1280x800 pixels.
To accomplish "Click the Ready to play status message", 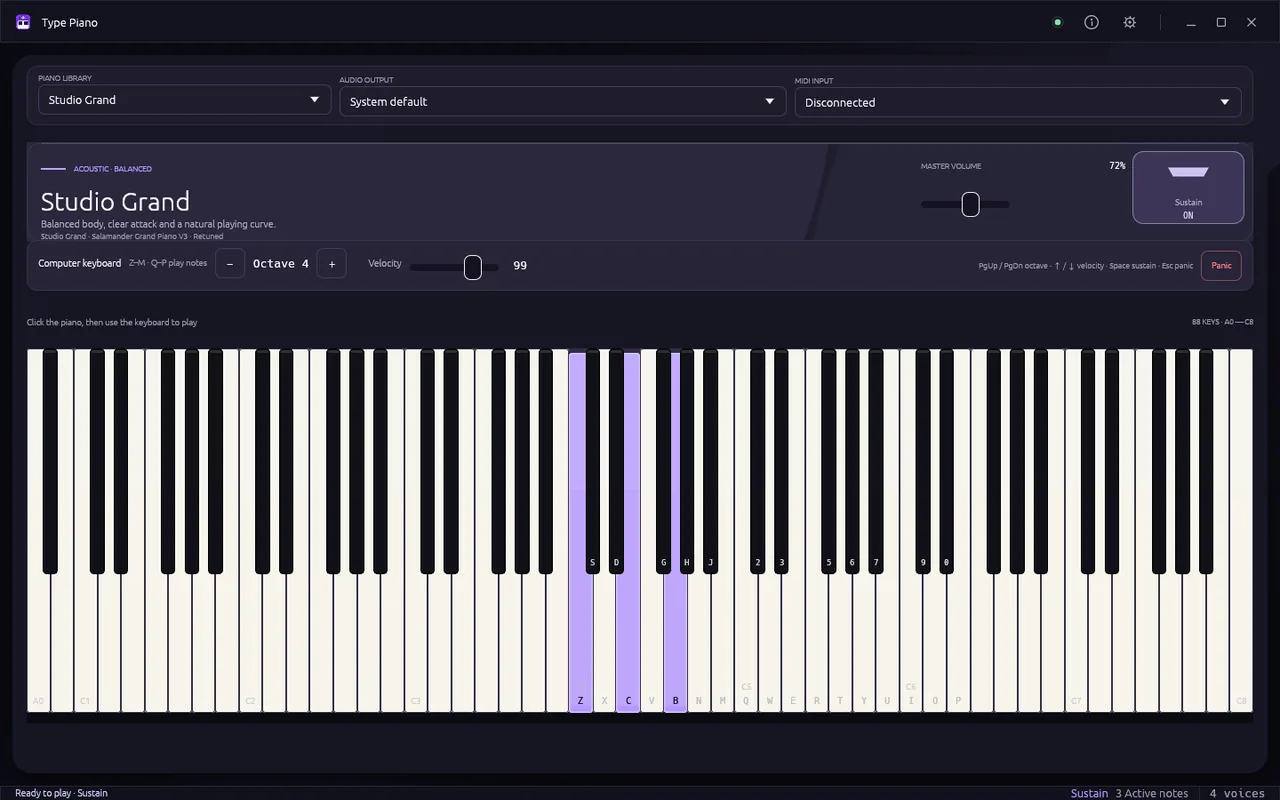I will point(61,793).
